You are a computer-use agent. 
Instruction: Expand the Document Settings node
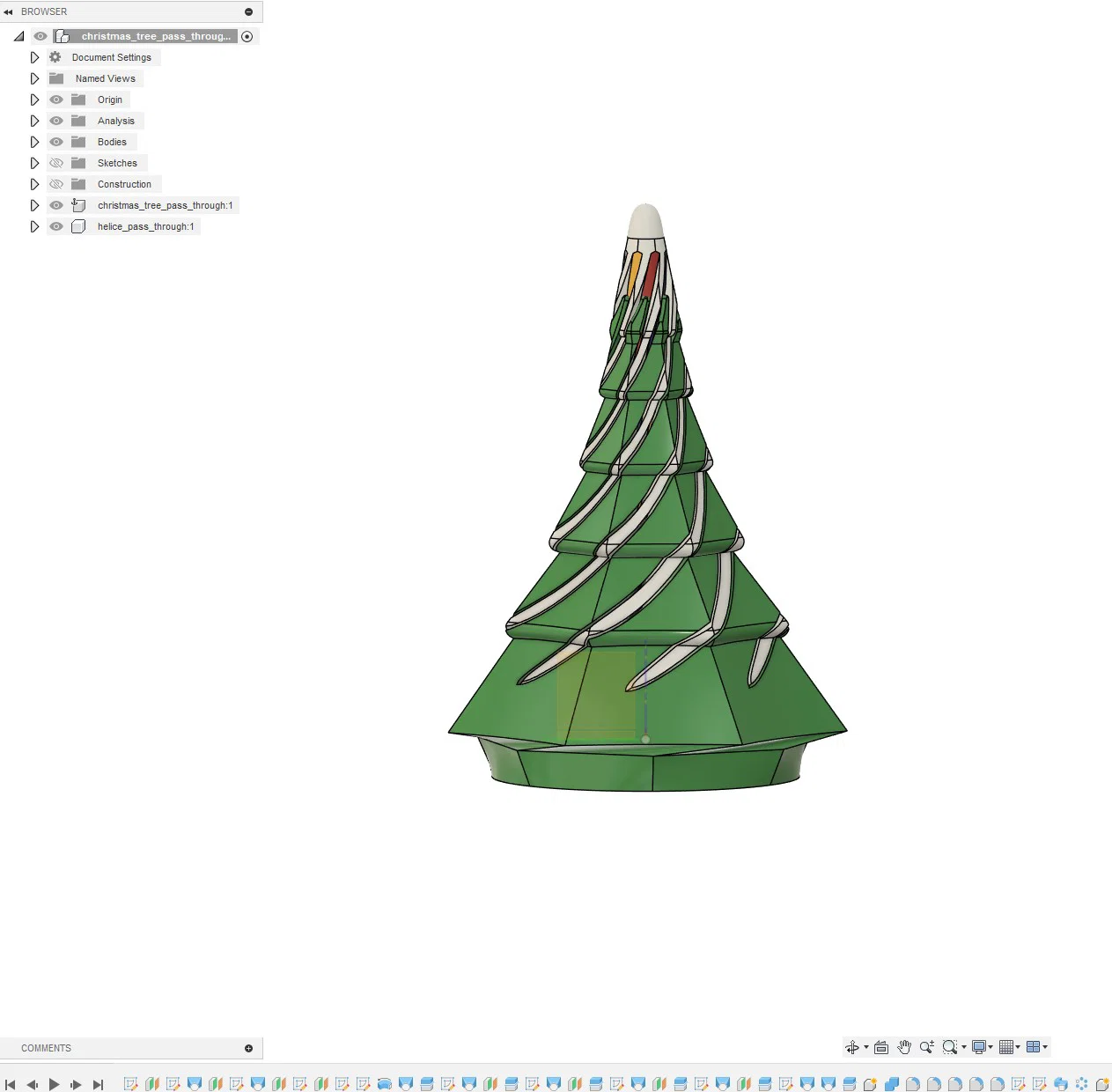[34, 57]
